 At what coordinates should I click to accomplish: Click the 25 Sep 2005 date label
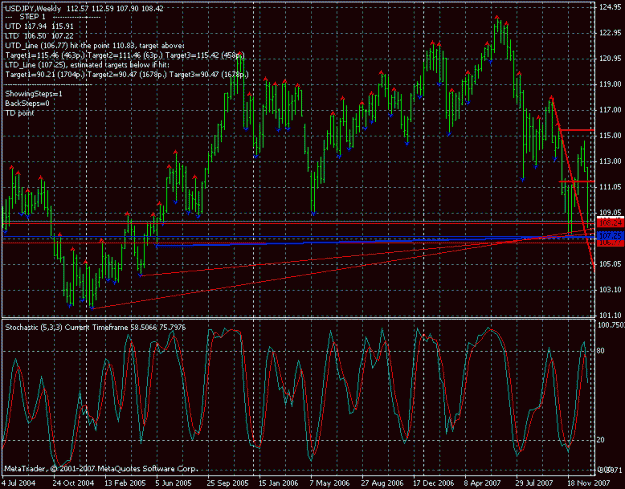pos(228,483)
